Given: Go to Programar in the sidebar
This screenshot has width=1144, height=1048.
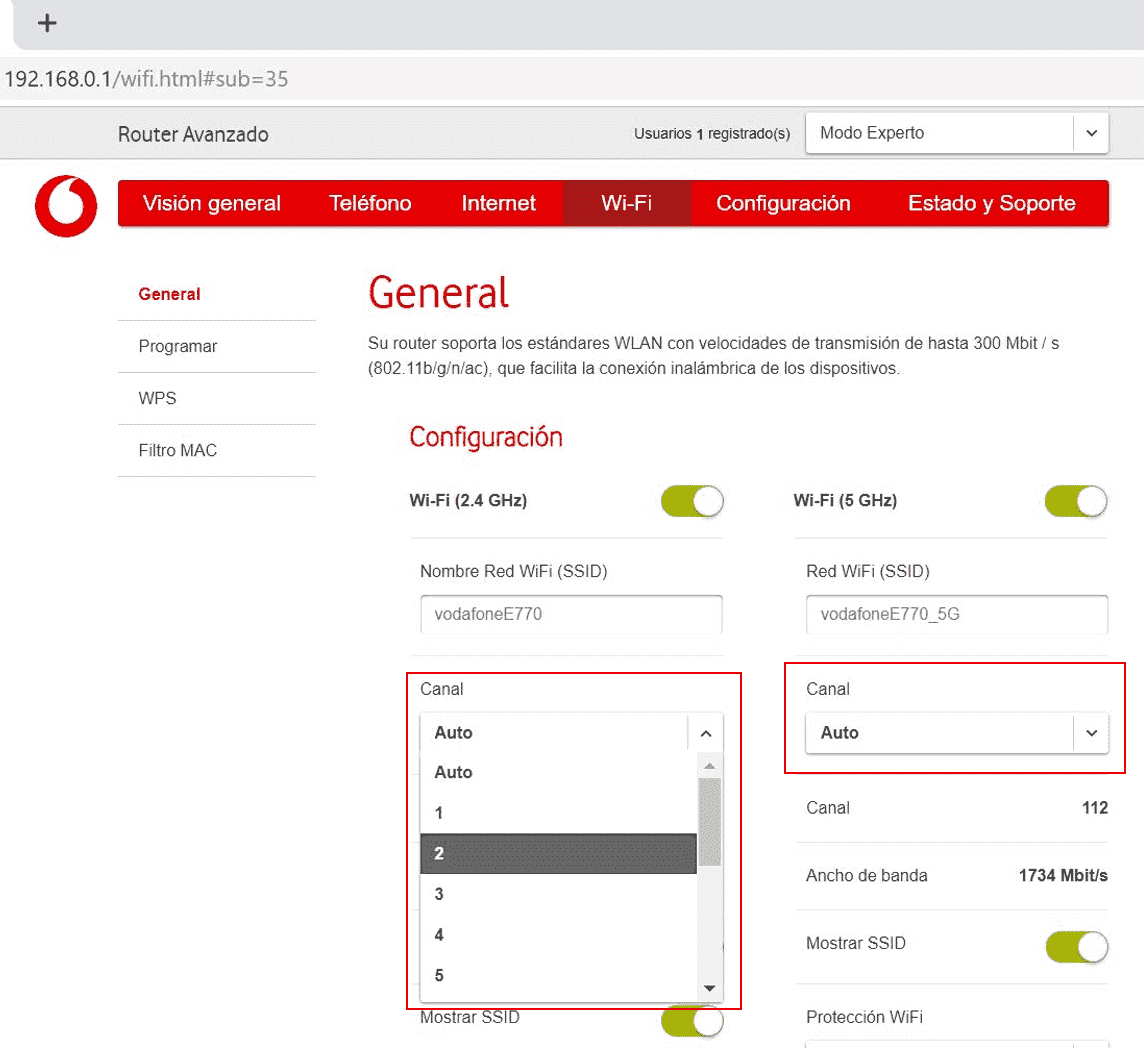Looking at the screenshot, I should coord(178,347).
